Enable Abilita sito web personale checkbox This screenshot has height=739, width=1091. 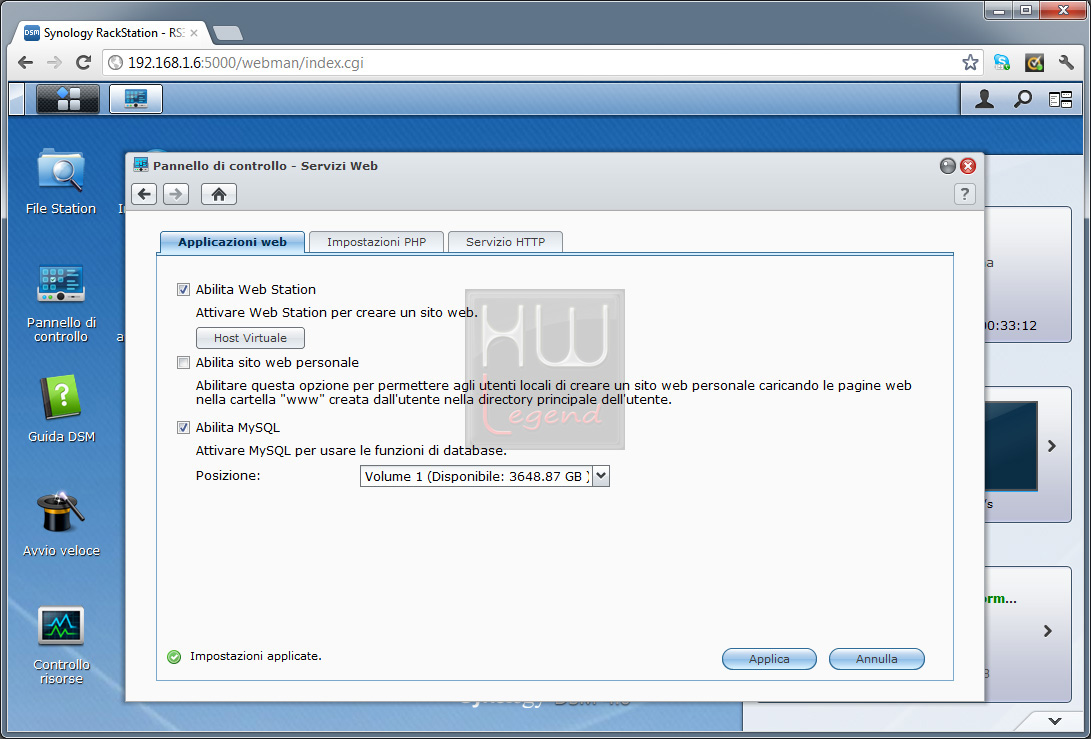click(183, 363)
